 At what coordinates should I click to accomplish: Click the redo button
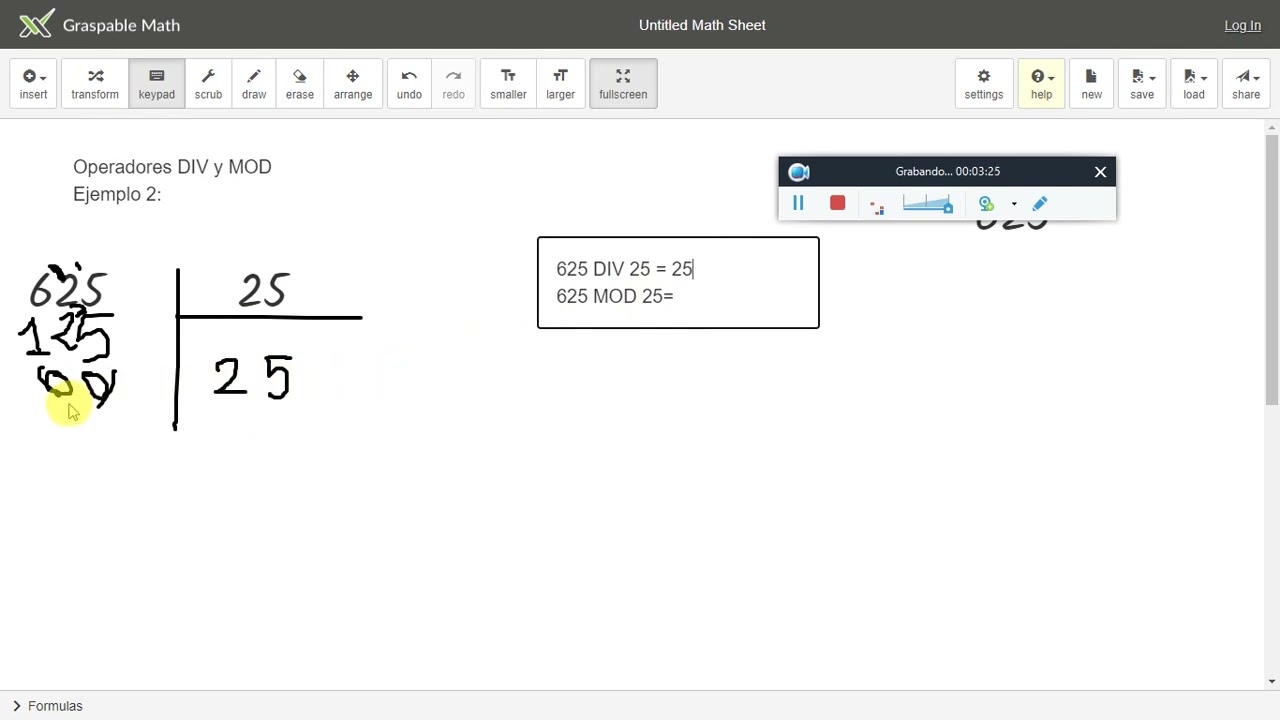point(453,84)
